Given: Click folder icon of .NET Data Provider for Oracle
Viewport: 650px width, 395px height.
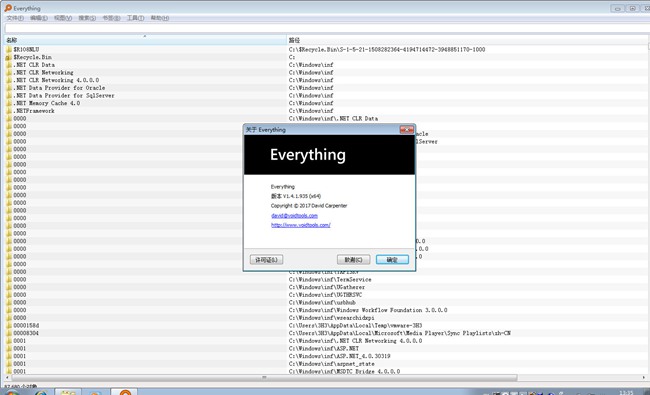Looking at the screenshot, I should coord(9,88).
